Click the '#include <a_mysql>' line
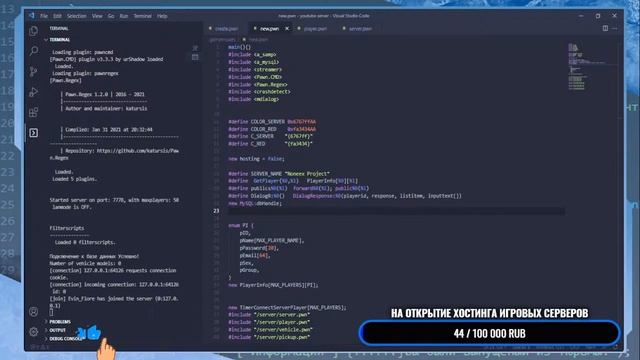 coord(253,62)
